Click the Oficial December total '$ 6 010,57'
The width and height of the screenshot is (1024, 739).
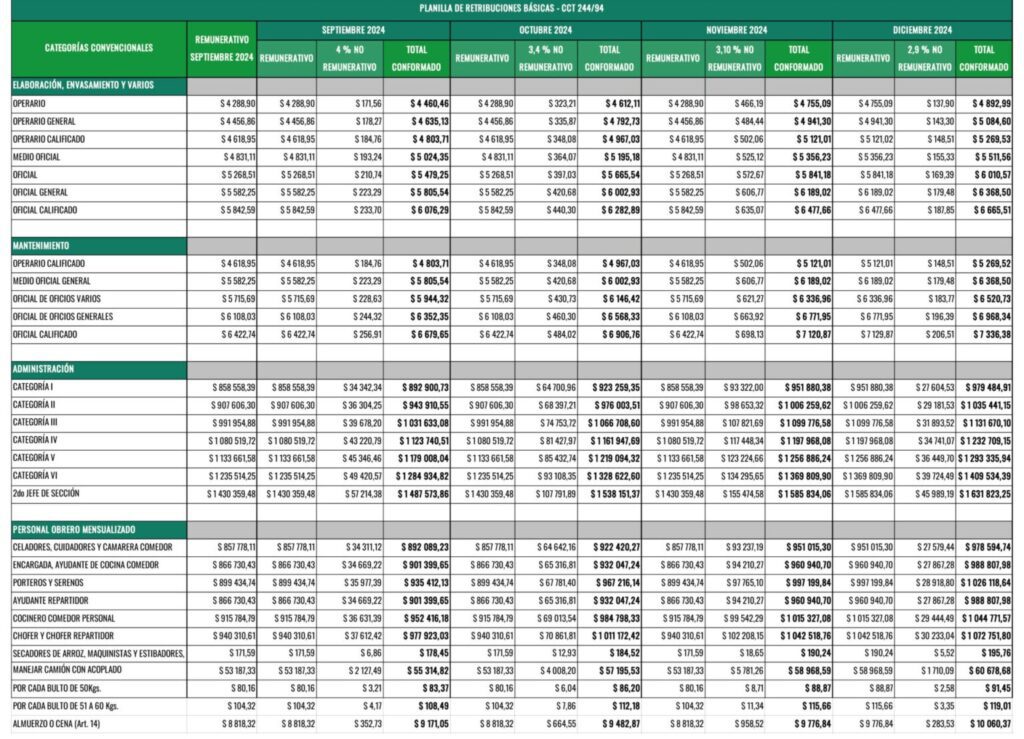pos(993,175)
